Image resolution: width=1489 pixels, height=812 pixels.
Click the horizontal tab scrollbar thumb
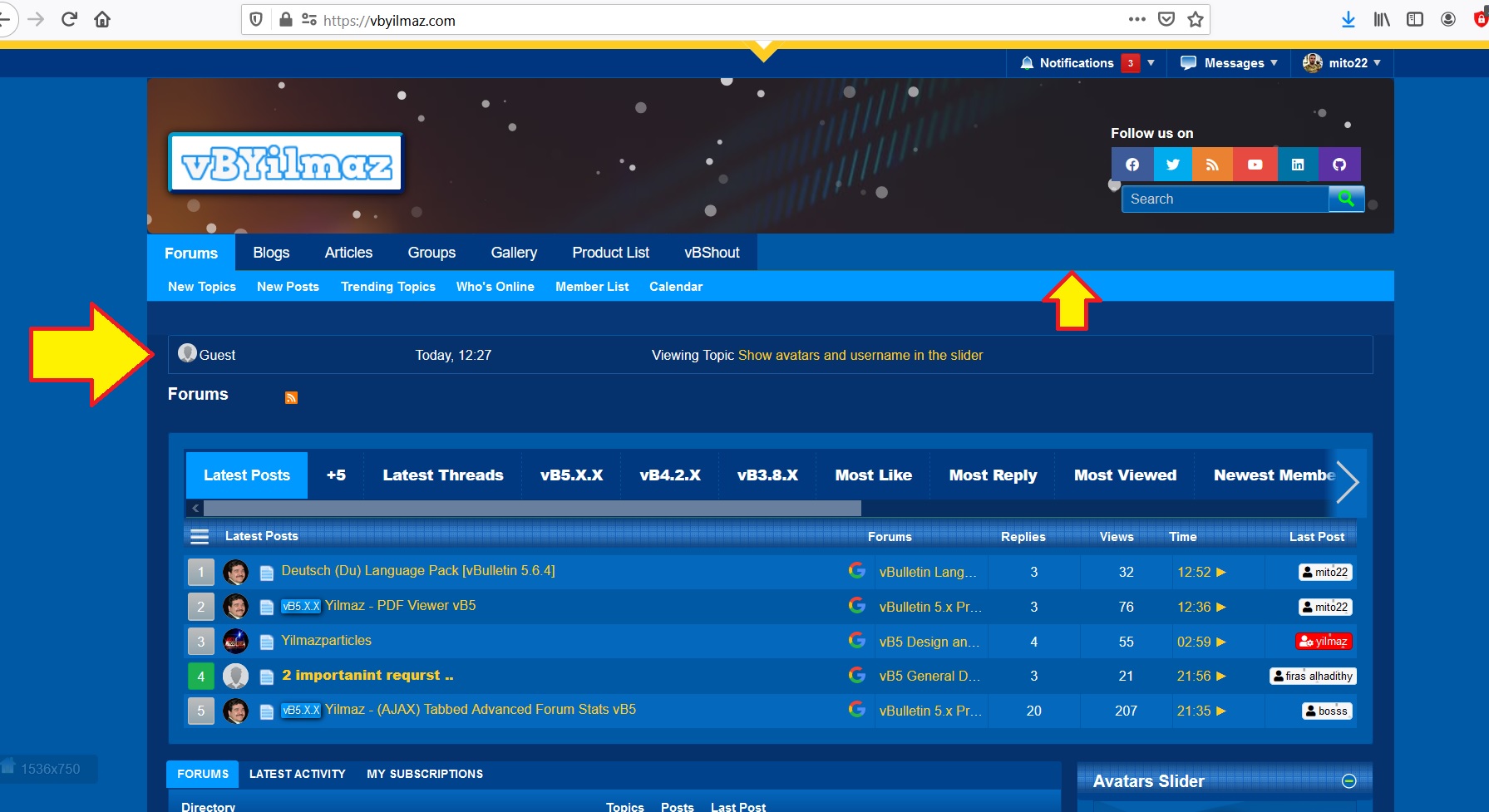point(532,508)
